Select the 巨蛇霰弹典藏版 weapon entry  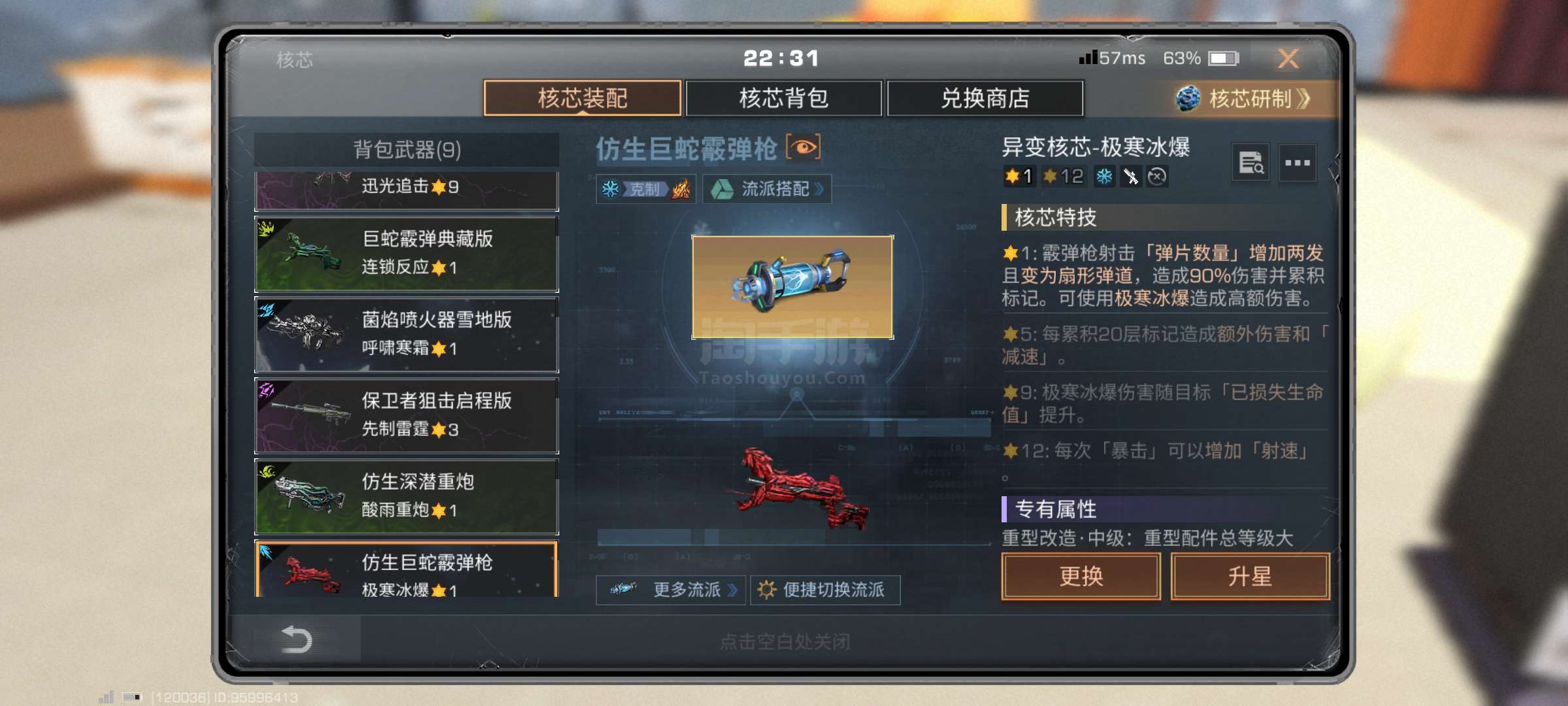(x=406, y=254)
